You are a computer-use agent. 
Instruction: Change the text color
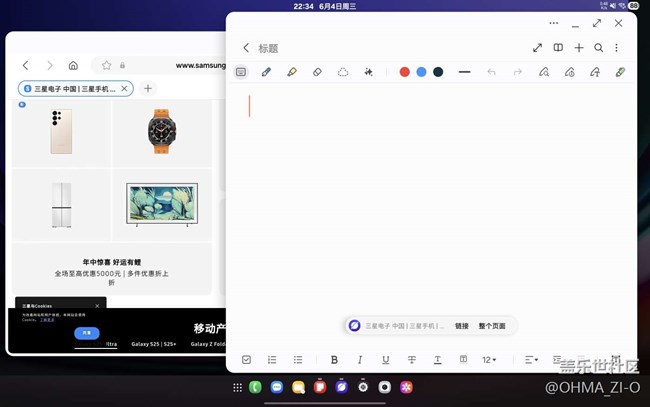coord(437,360)
